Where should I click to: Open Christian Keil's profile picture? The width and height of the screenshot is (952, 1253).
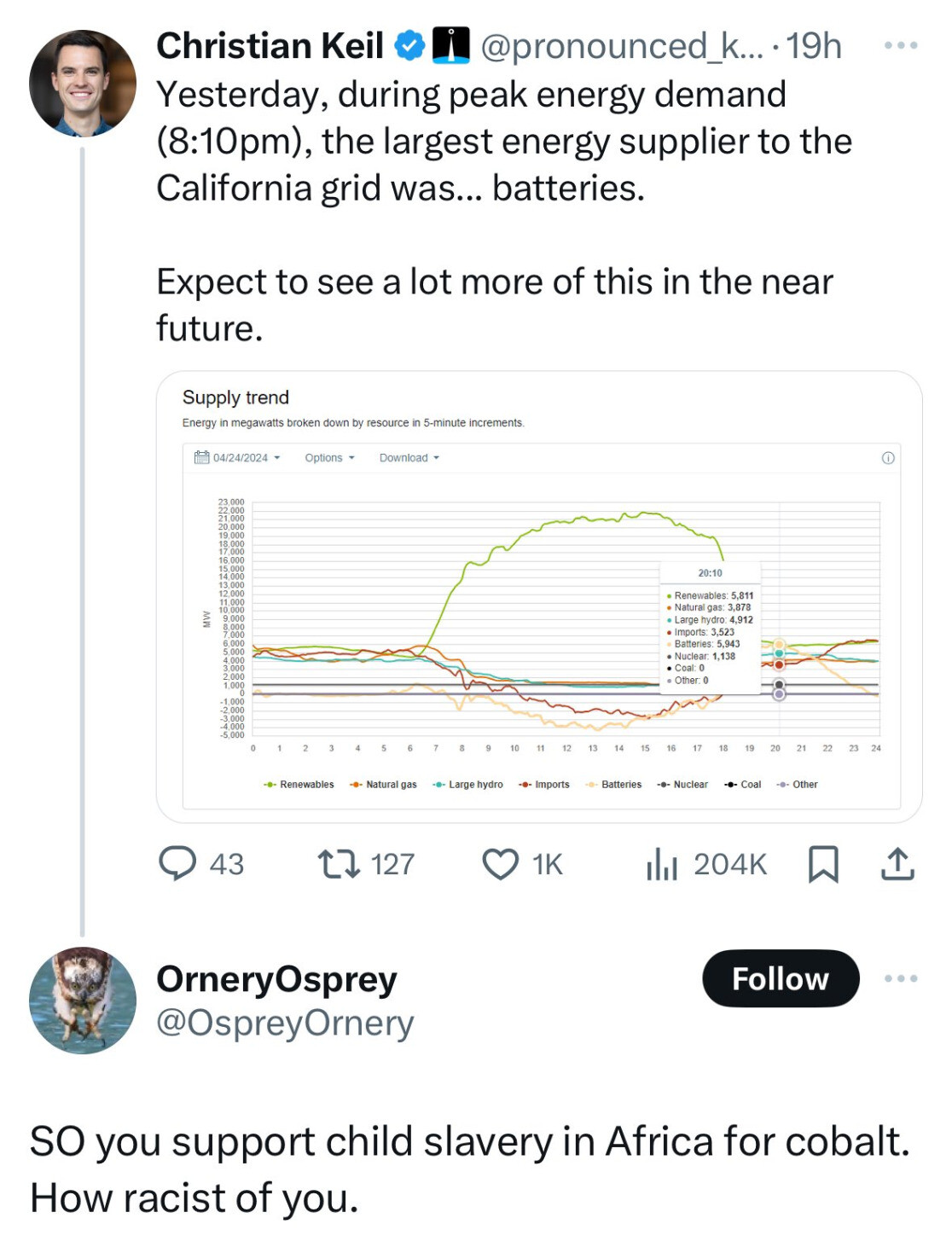83,84
